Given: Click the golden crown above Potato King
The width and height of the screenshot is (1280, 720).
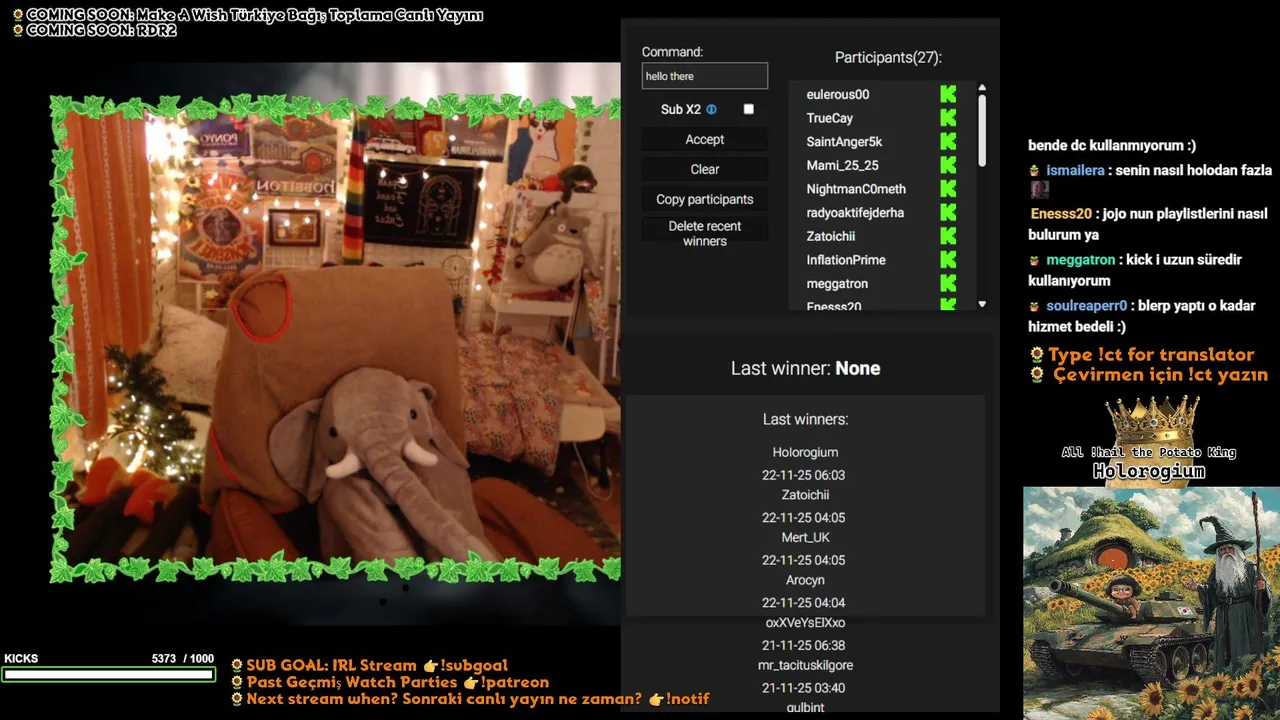Looking at the screenshot, I should coord(1155,419).
